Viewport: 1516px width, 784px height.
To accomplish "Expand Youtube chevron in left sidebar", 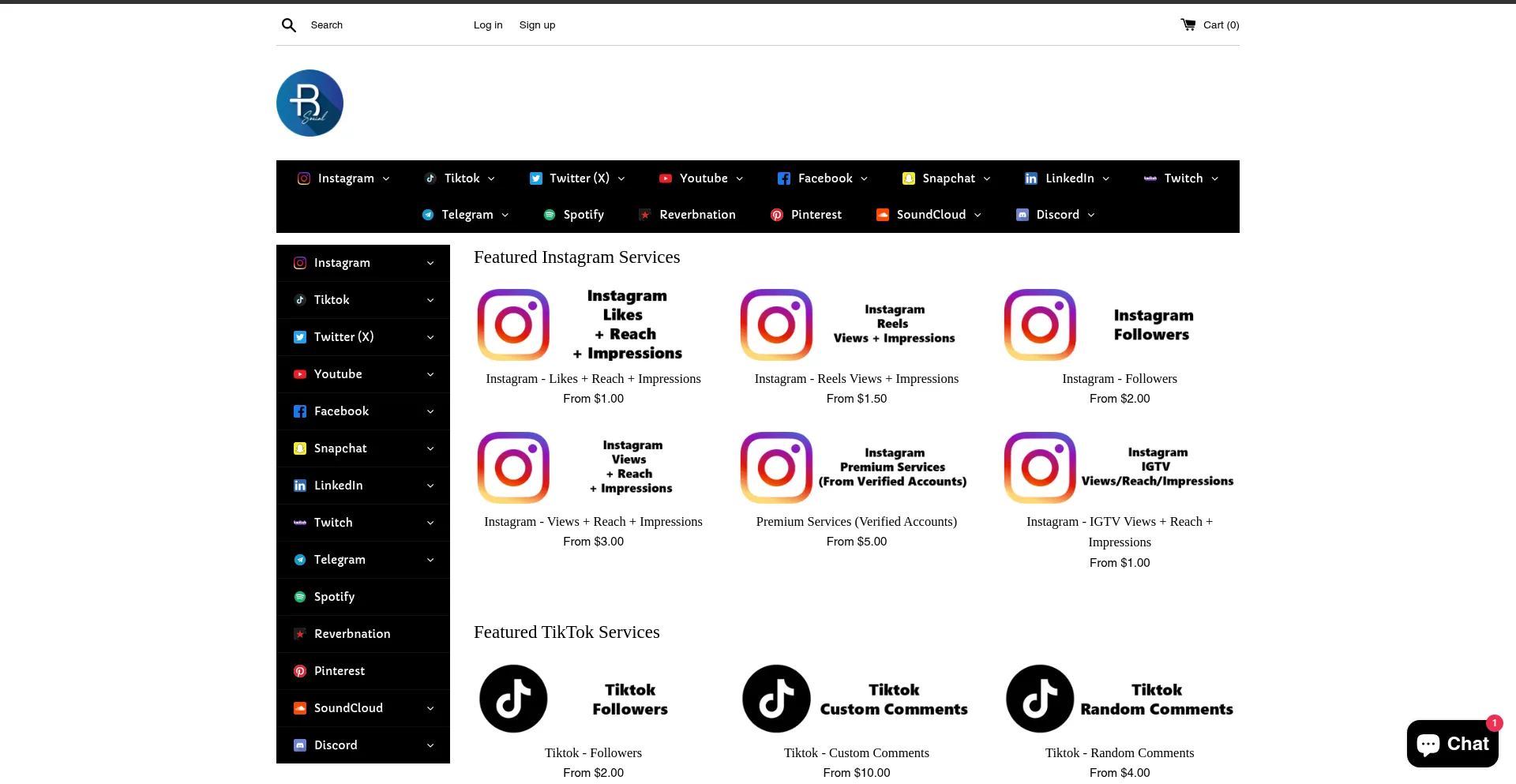I will coord(430,374).
